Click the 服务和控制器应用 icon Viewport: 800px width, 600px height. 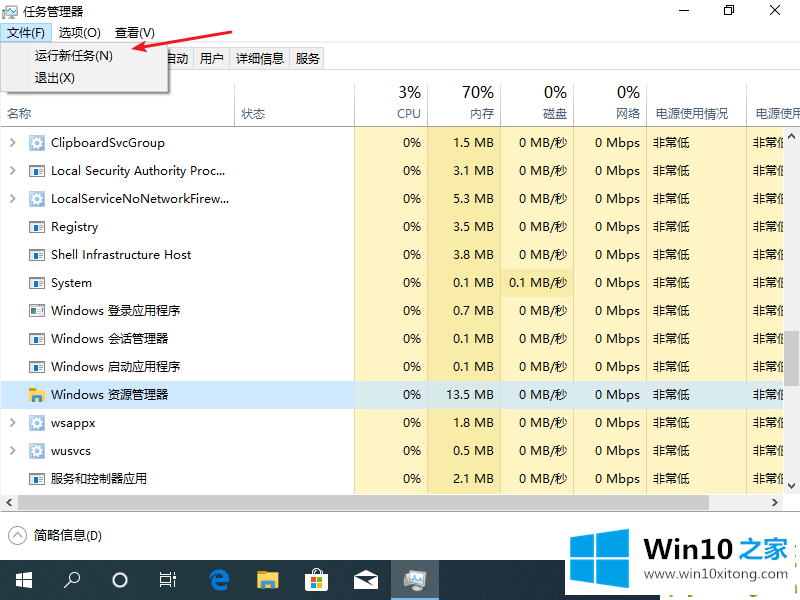(x=36, y=479)
